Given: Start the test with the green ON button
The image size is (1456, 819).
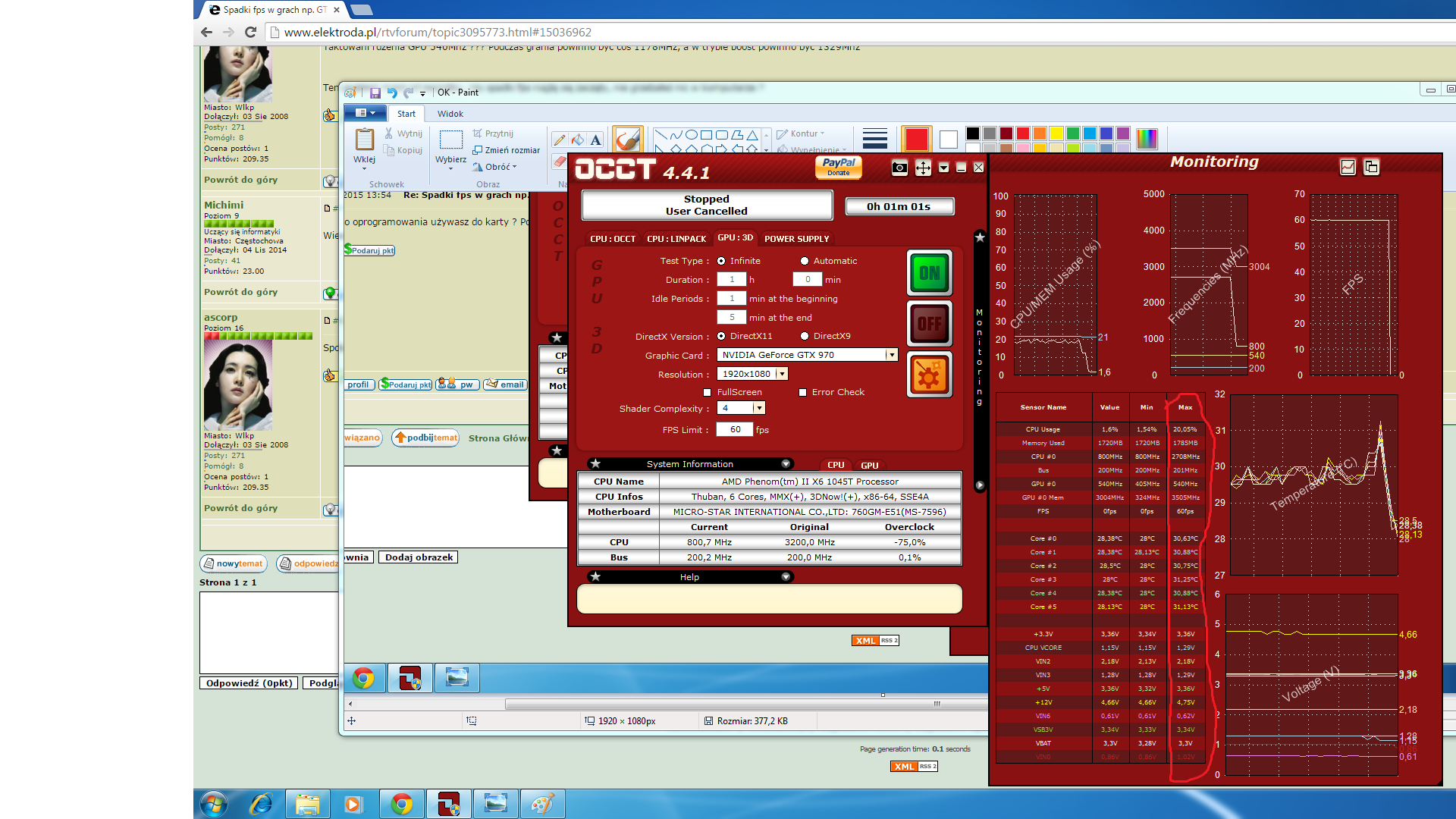Looking at the screenshot, I should point(930,273).
